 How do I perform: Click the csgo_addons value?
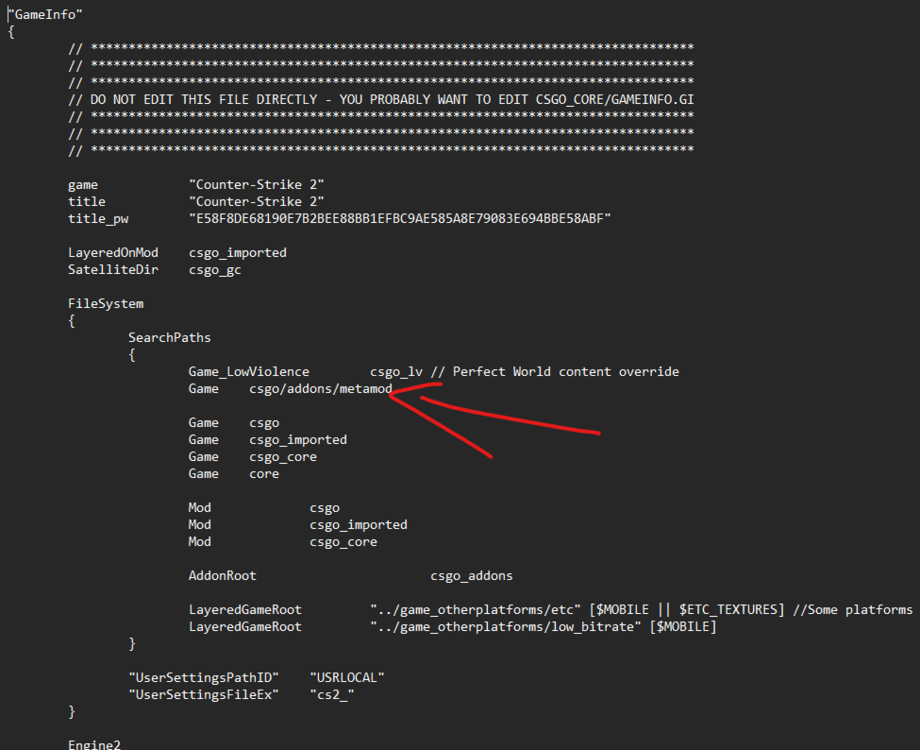click(x=472, y=576)
